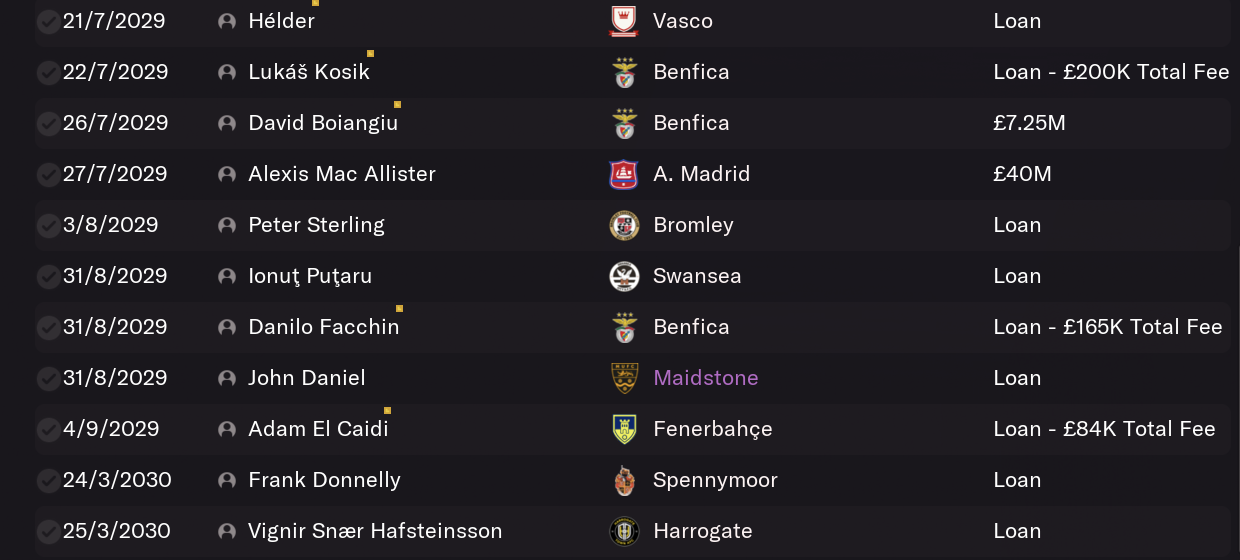Click the £40M transfer fee

(1022, 174)
